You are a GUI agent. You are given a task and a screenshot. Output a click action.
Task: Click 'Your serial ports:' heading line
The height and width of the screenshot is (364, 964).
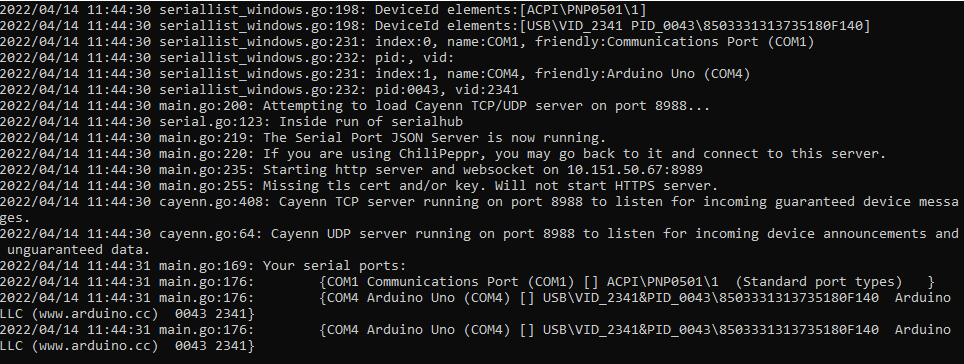(x=203, y=266)
